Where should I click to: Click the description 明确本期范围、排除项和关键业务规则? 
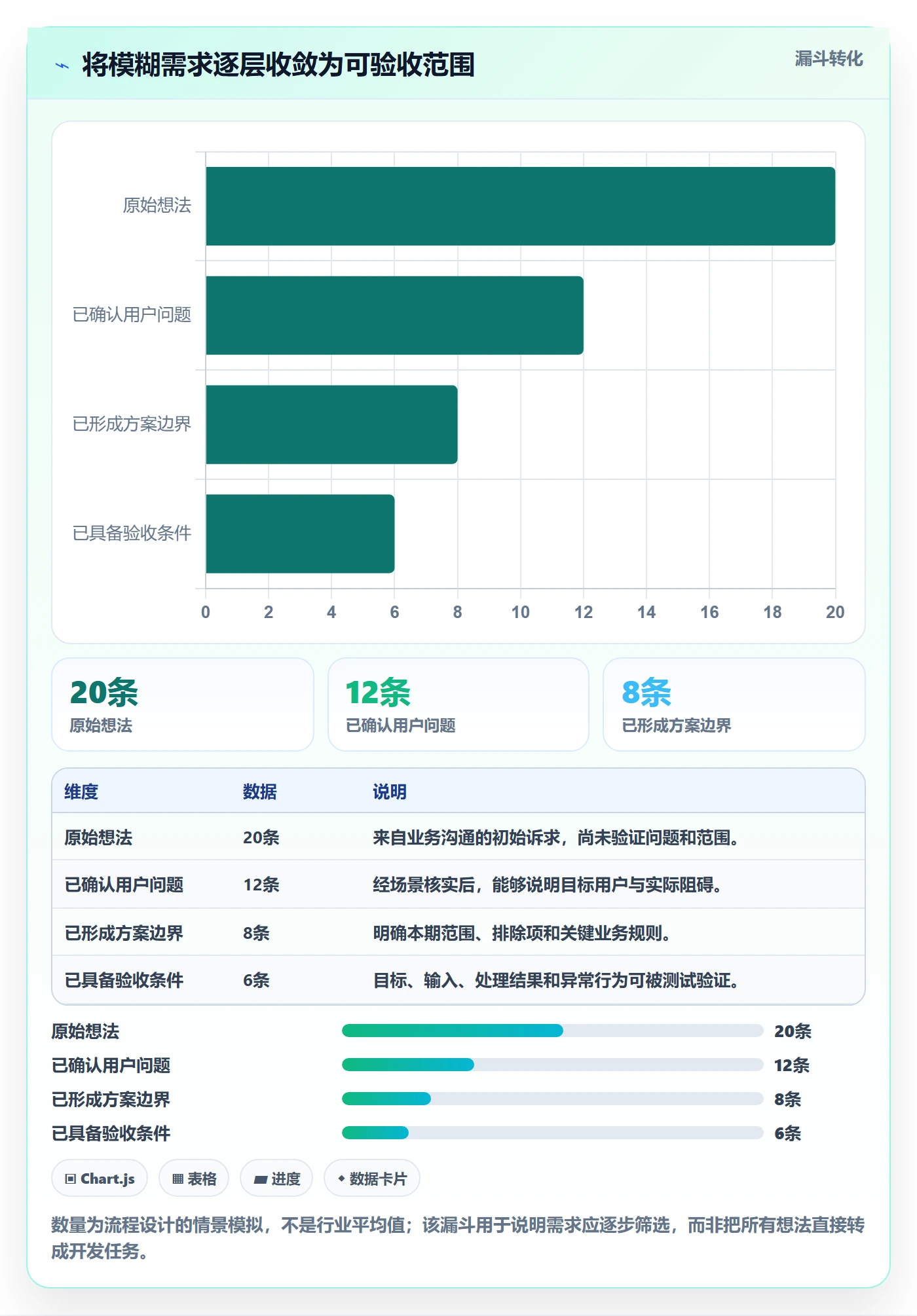522,933
